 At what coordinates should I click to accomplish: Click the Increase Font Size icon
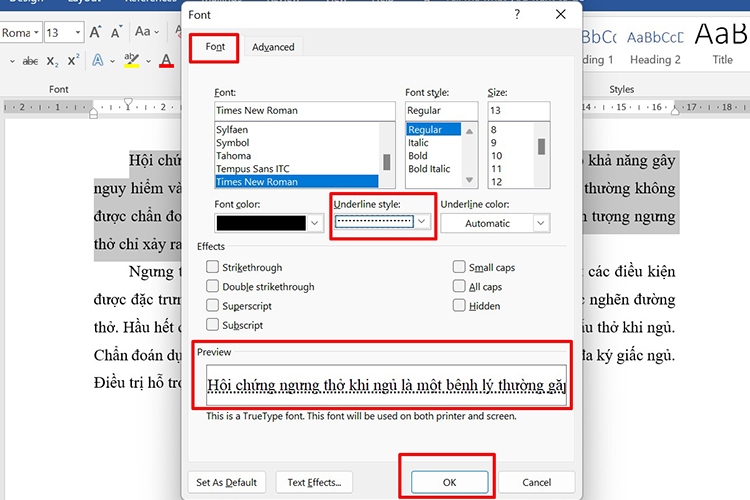[x=96, y=32]
